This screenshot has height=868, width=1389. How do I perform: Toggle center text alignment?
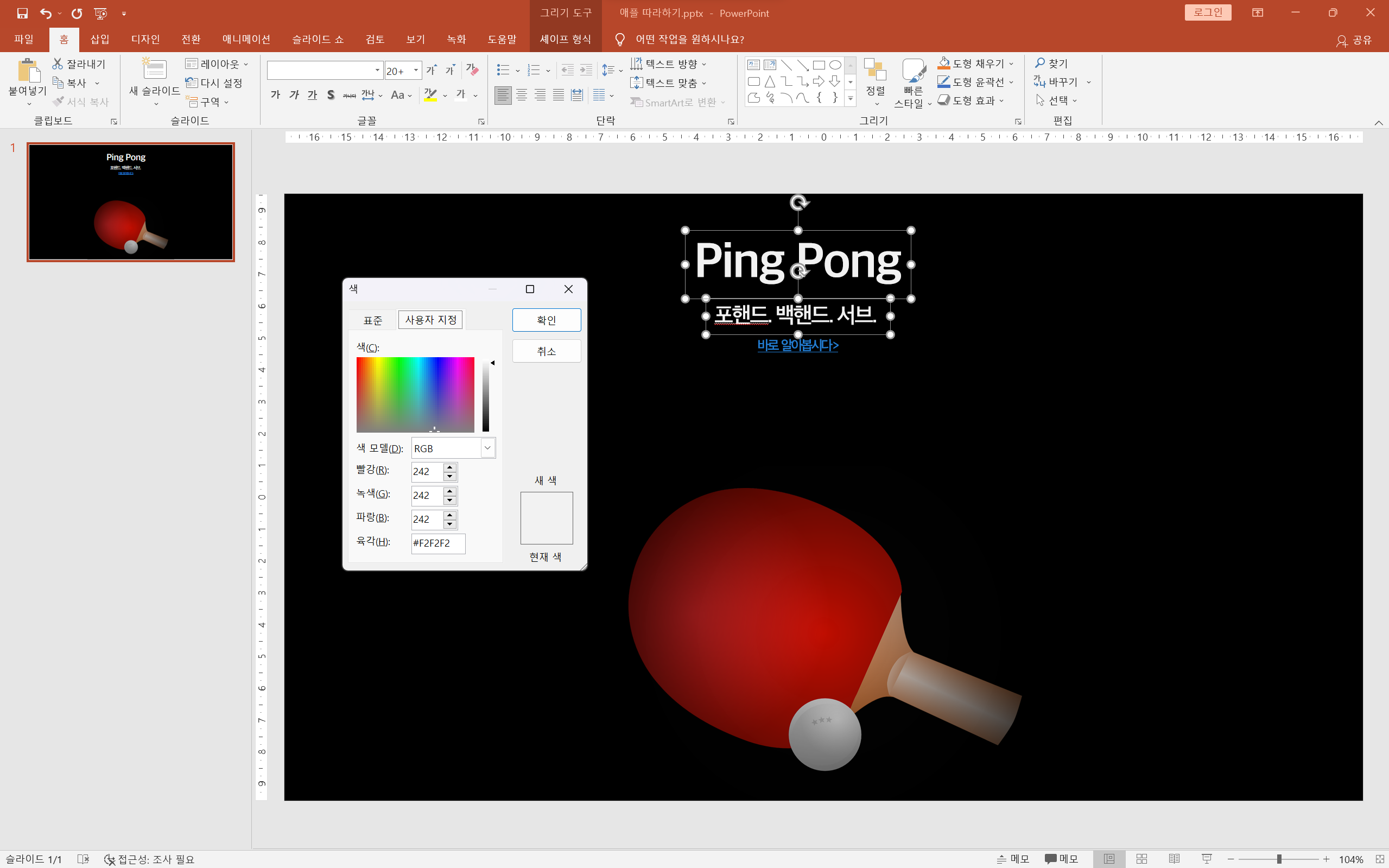pos(521,96)
